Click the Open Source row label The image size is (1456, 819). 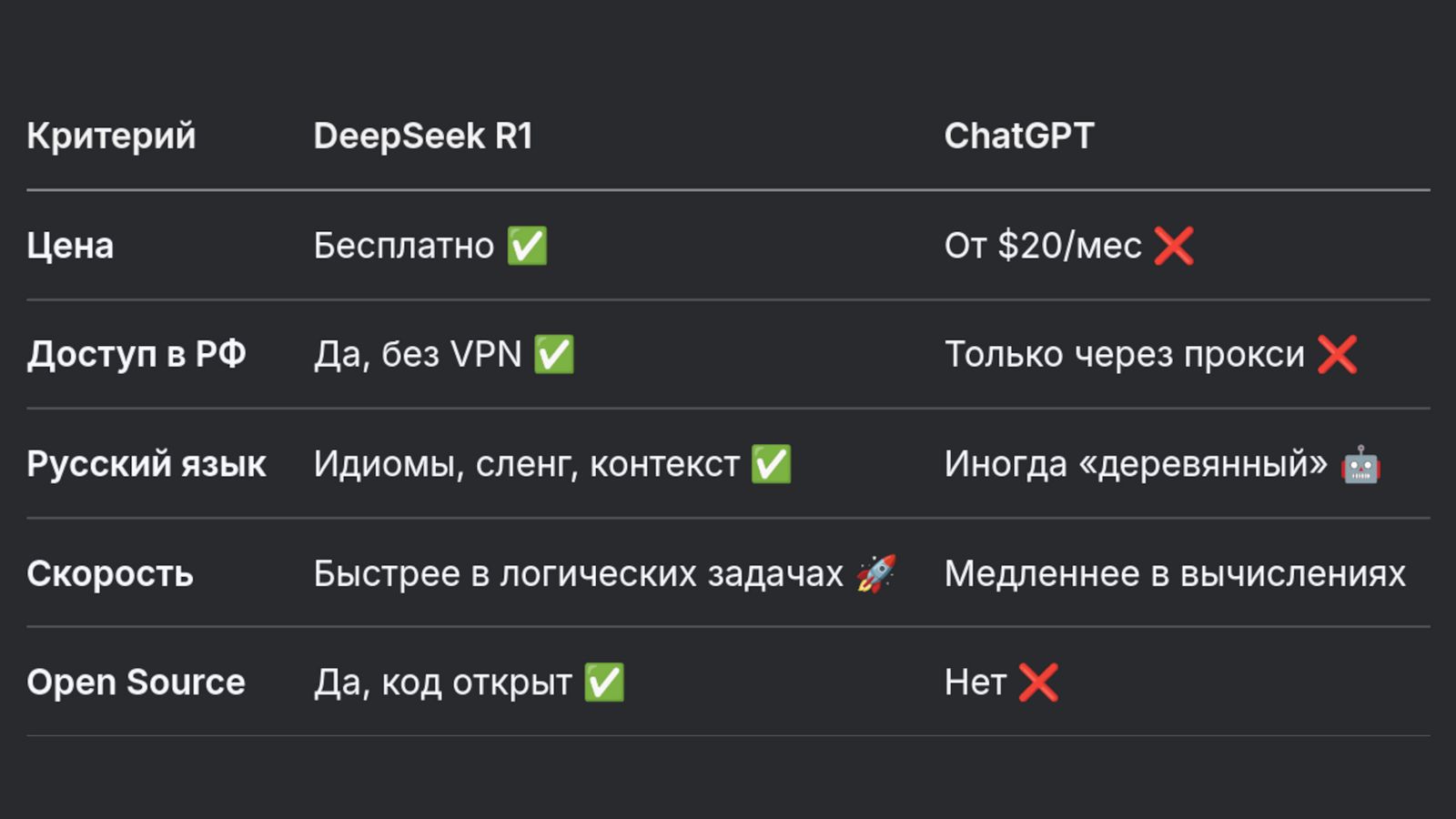click(x=136, y=682)
